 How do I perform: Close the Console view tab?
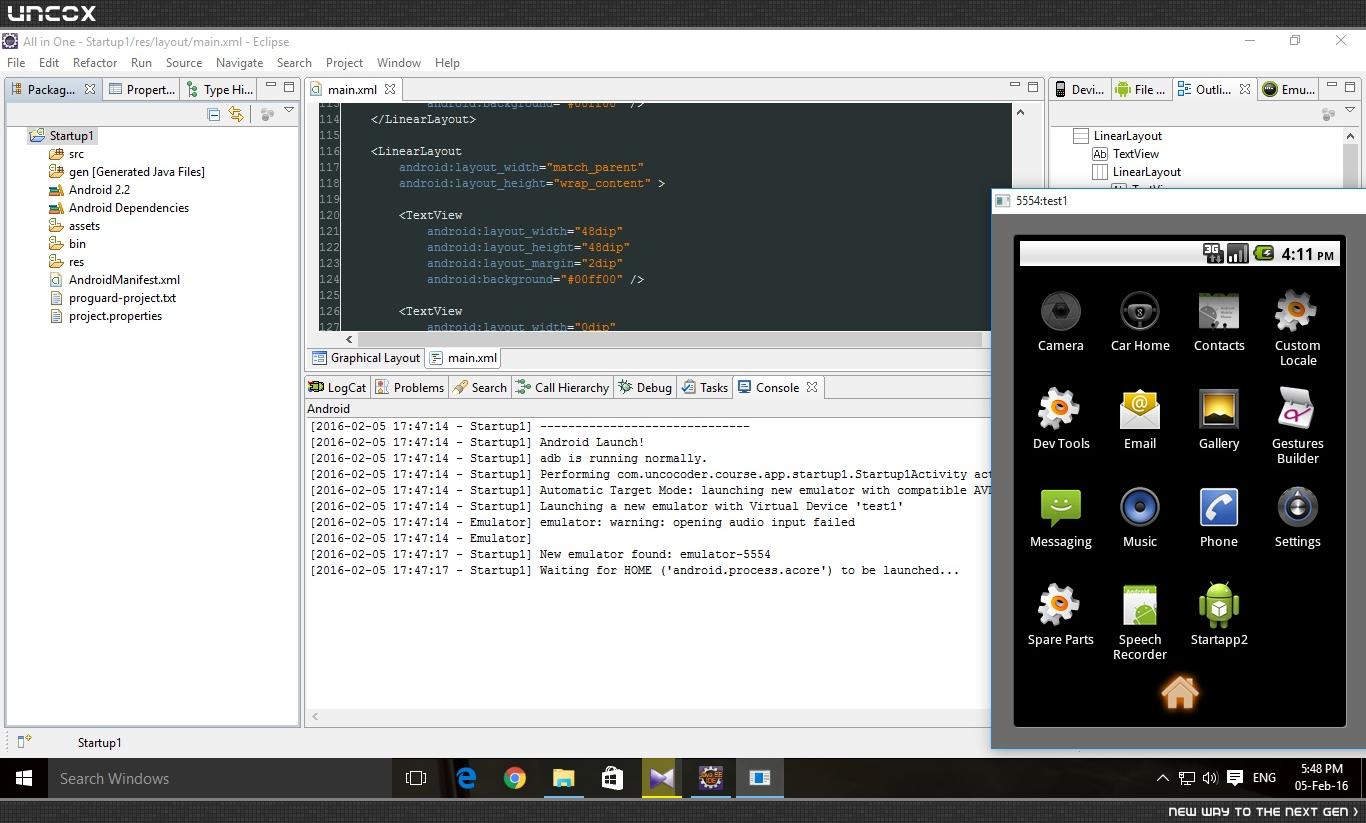812,387
